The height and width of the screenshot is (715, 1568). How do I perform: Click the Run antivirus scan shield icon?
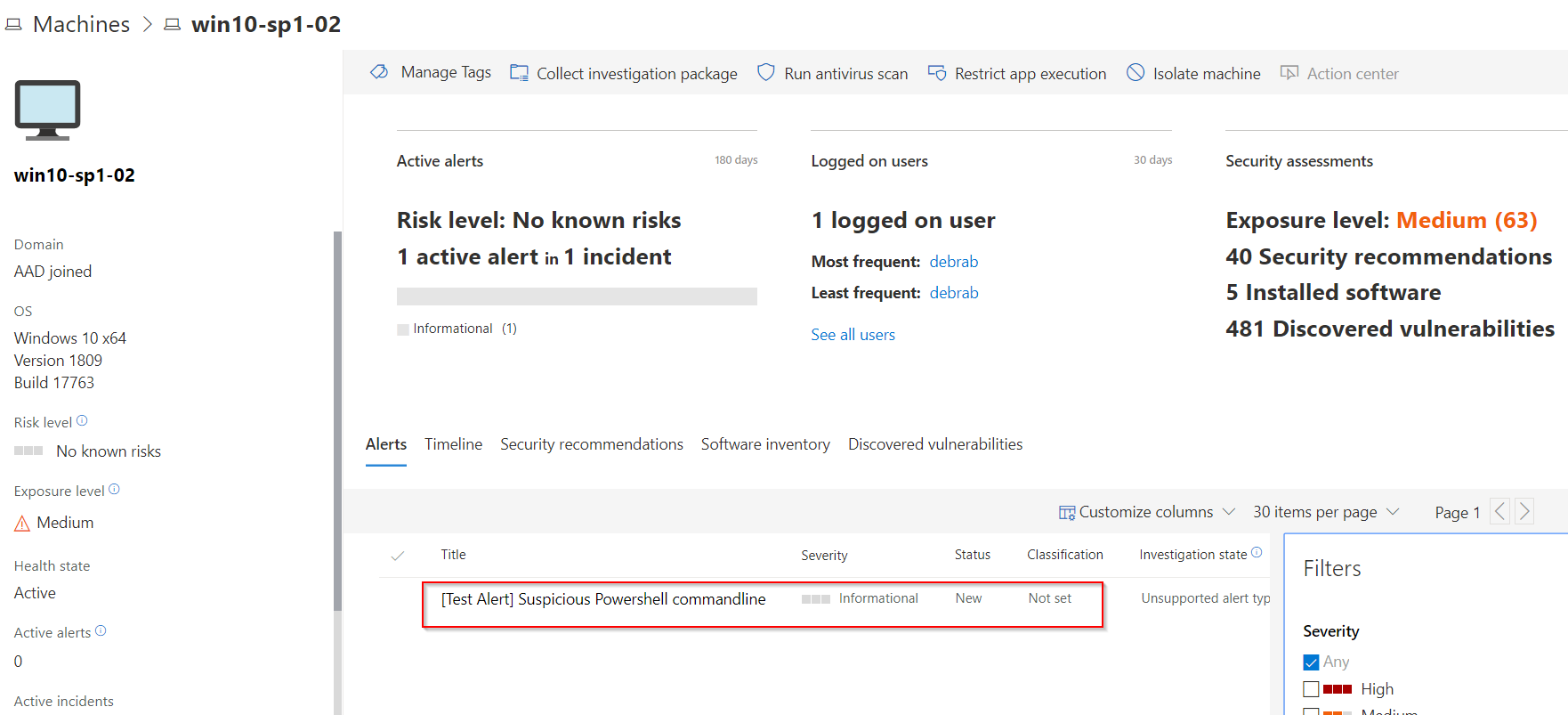[x=765, y=73]
